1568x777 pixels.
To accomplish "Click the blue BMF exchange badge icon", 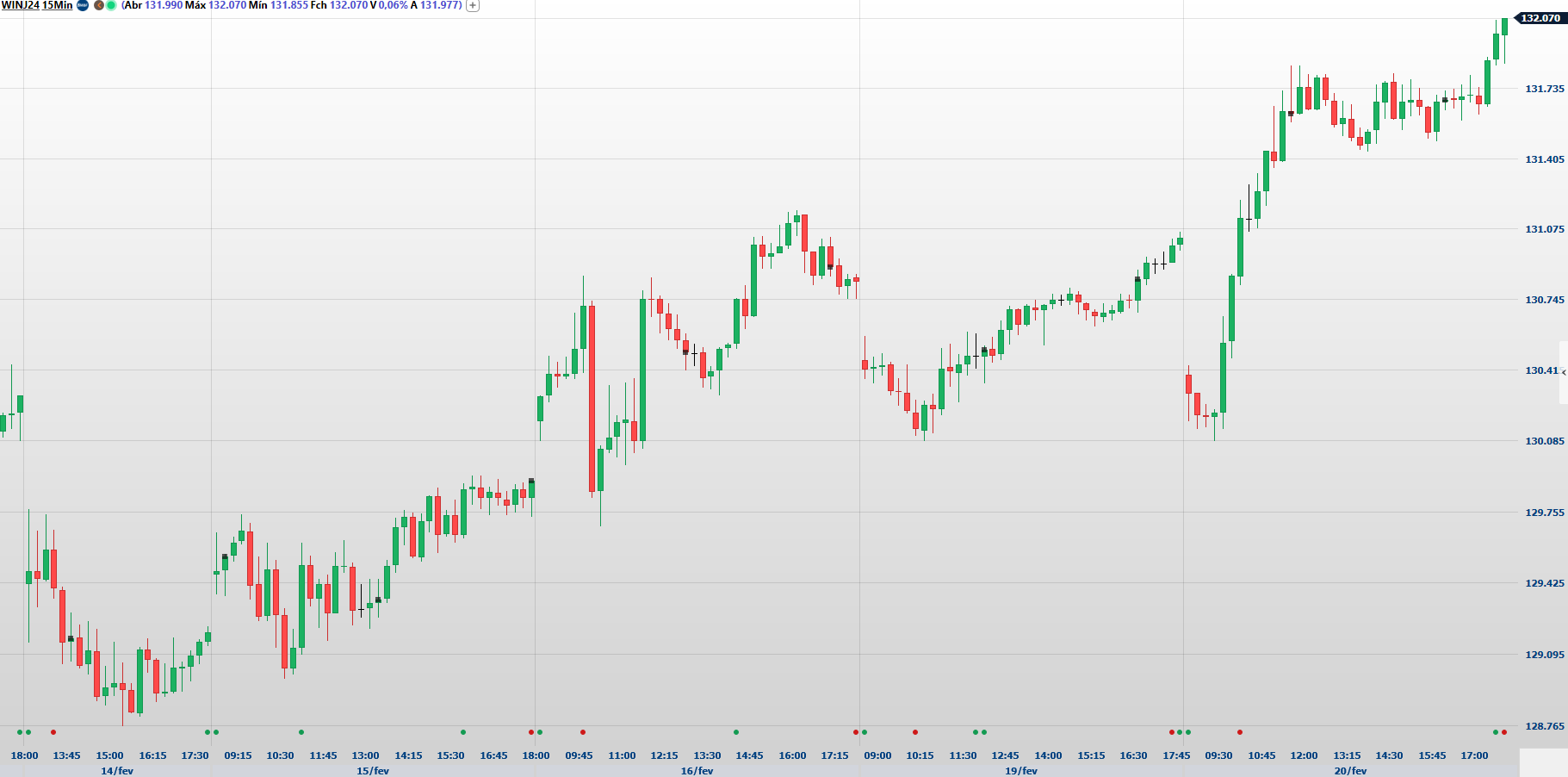I will tap(83, 5).
